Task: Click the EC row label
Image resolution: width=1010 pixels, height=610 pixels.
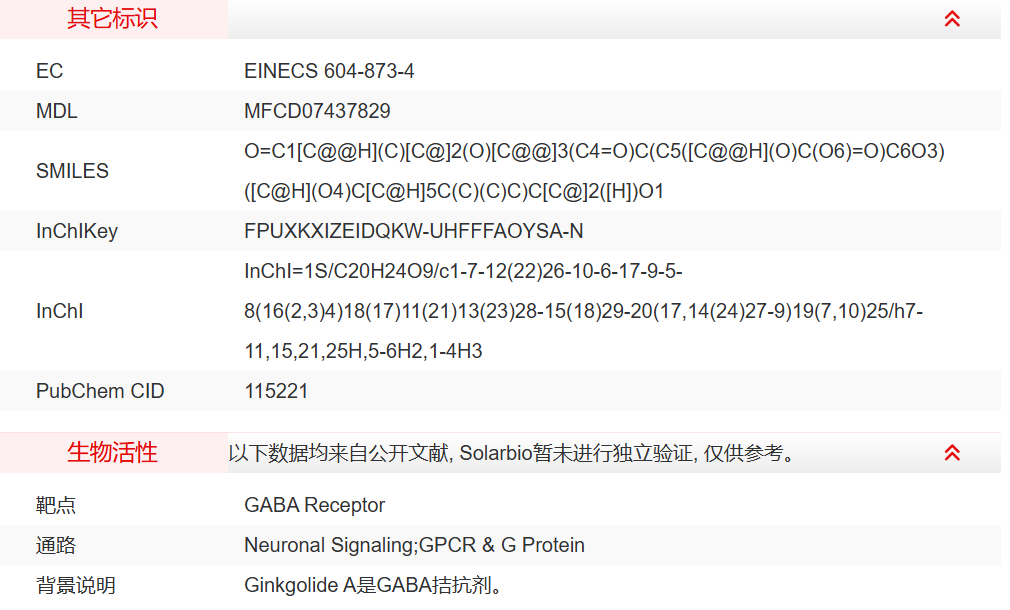Action: coord(49,71)
